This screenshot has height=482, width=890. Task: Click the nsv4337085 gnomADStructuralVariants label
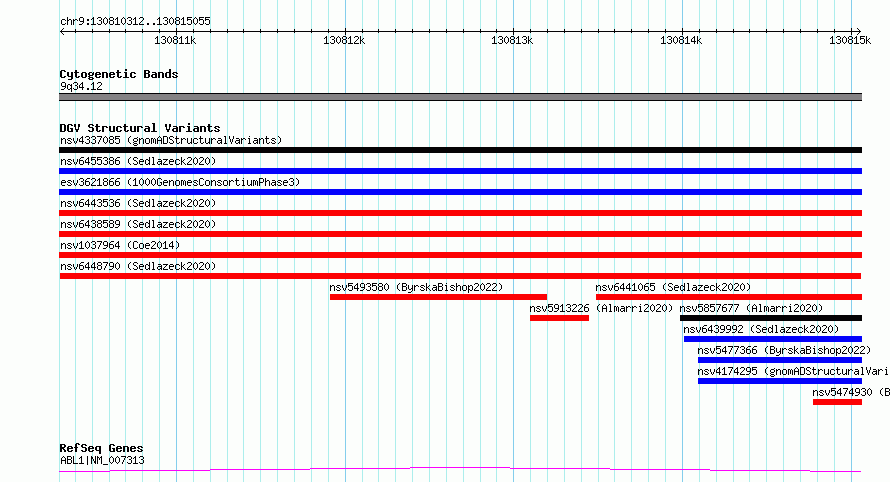tap(171, 140)
